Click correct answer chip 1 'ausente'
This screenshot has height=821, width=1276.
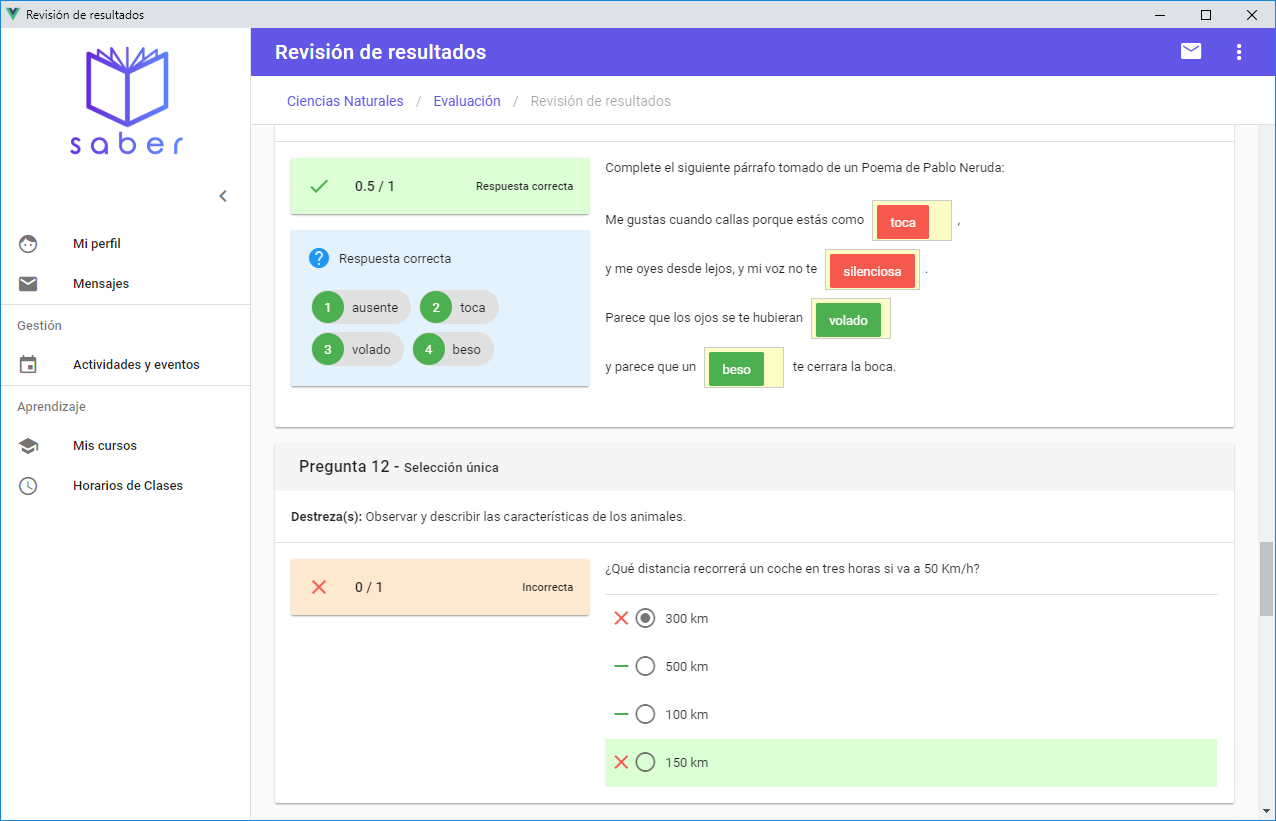361,308
